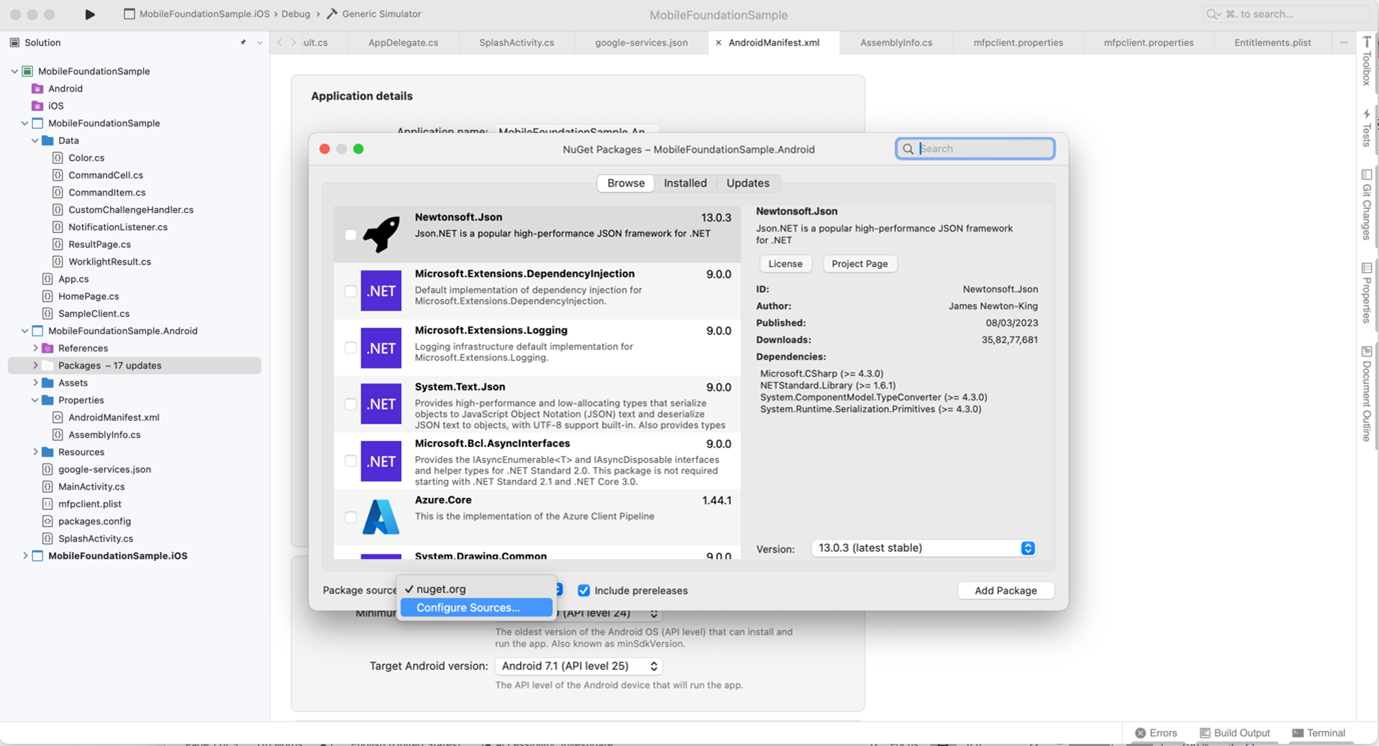Show the Errors pane in status bar
This screenshot has height=746, width=1379.
click(1155, 733)
